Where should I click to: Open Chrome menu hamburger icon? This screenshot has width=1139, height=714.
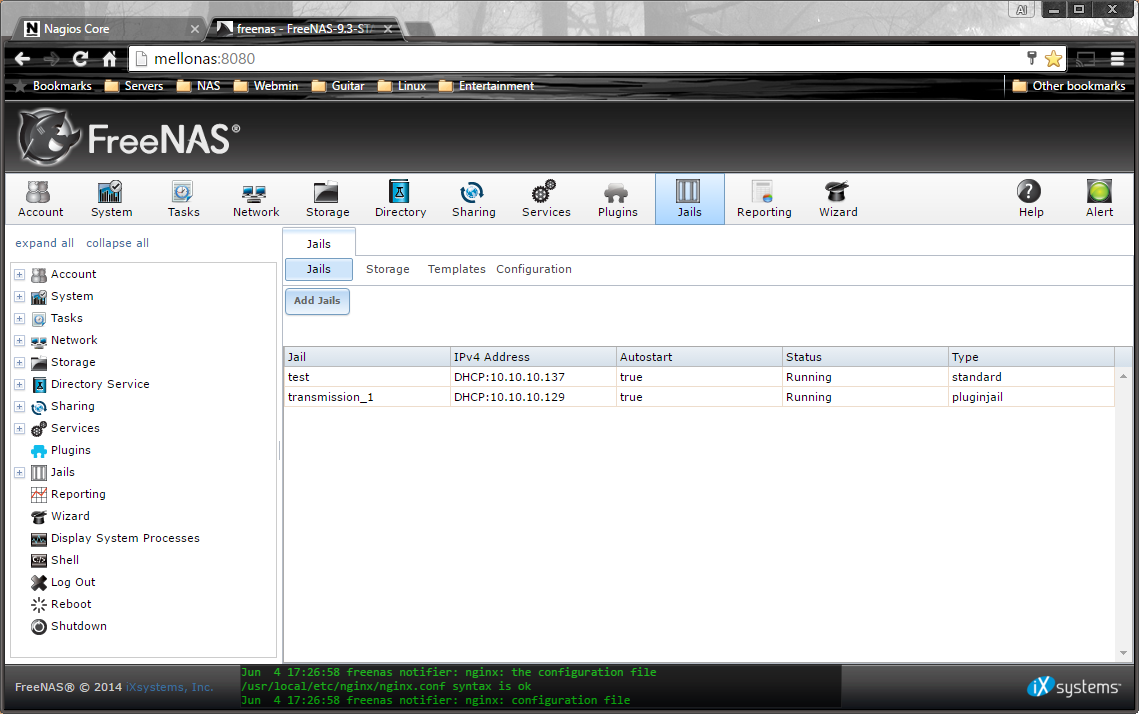click(1117, 59)
